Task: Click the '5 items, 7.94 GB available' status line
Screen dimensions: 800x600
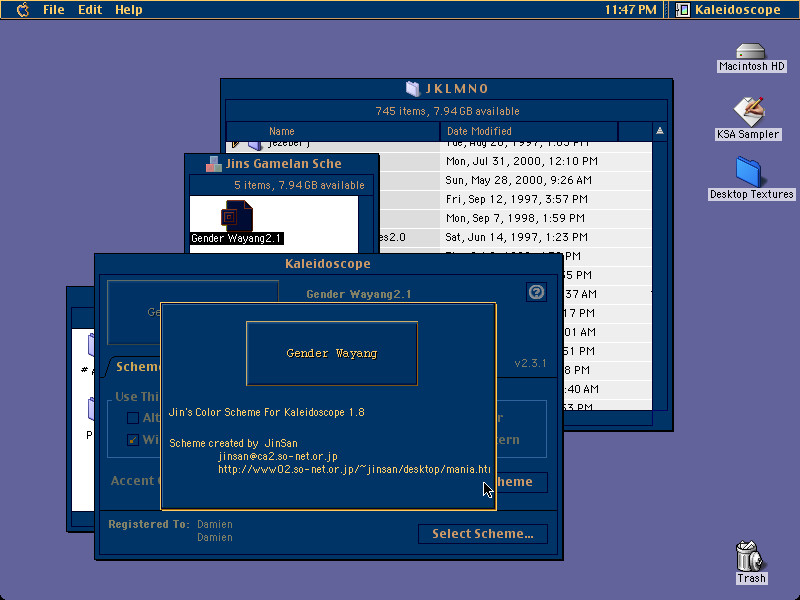Action: tap(299, 185)
